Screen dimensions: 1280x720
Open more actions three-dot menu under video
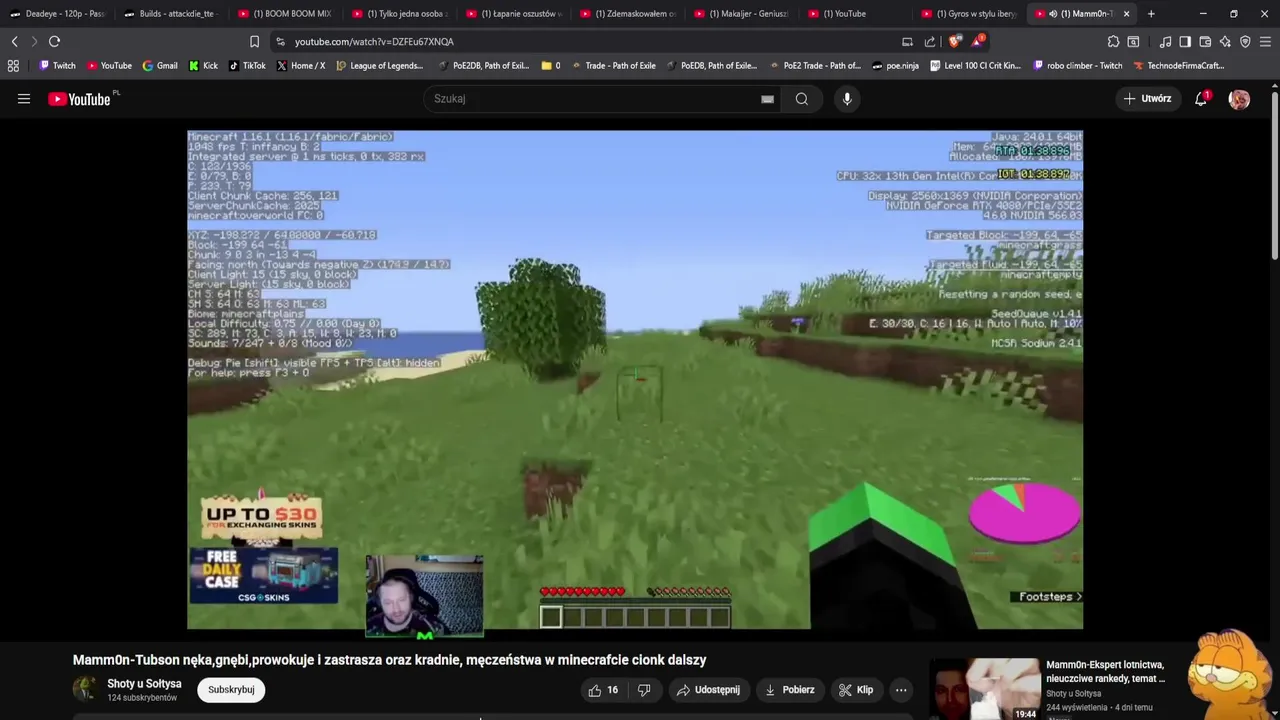coord(901,690)
